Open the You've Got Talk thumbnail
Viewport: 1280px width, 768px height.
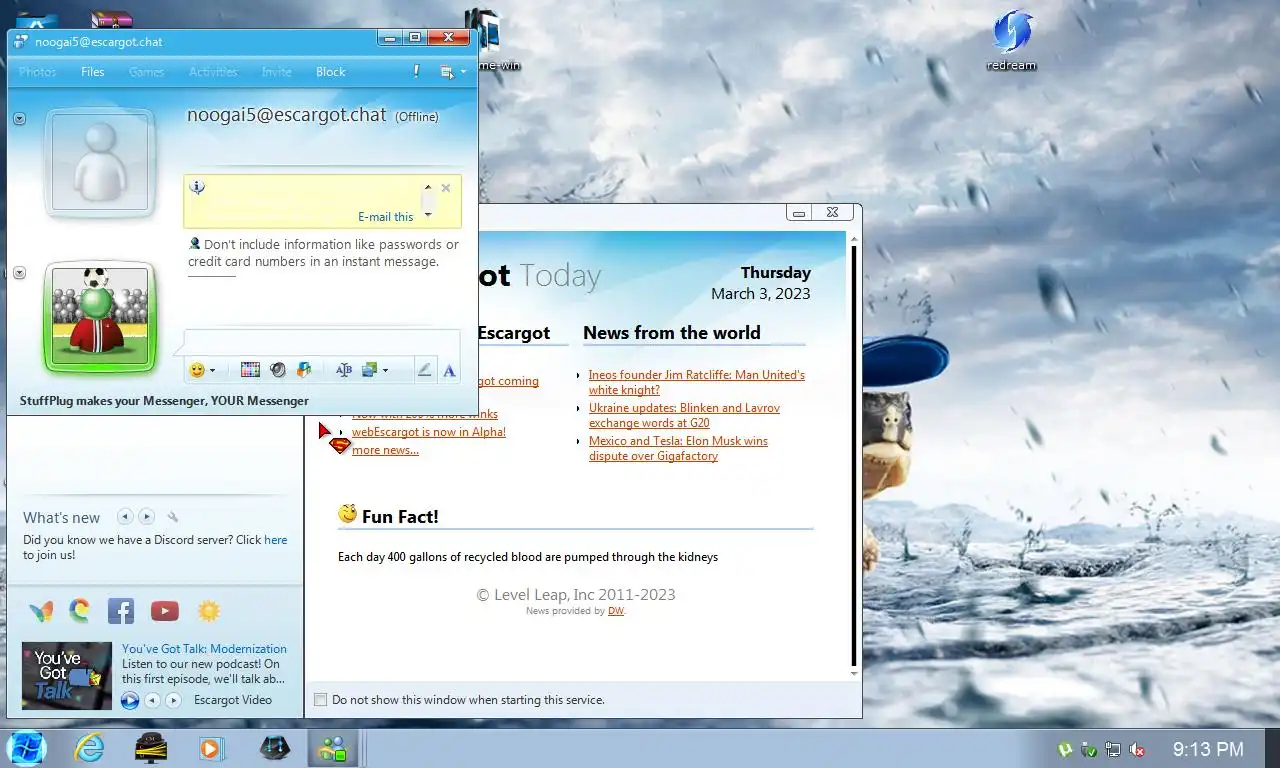coord(67,675)
